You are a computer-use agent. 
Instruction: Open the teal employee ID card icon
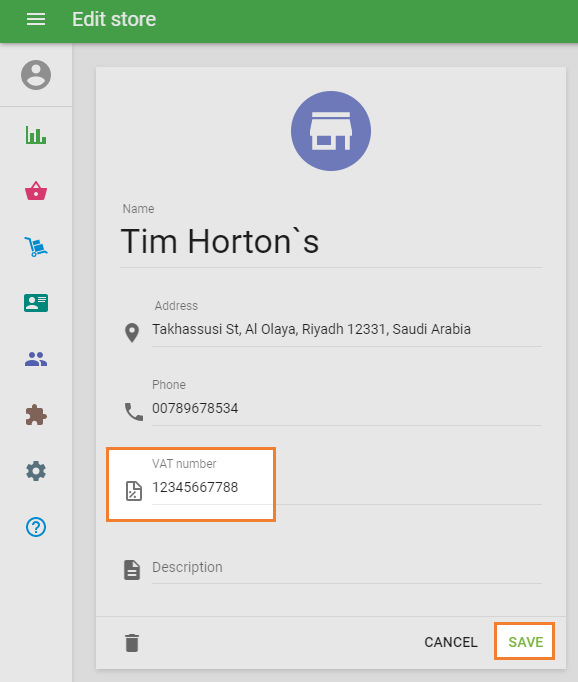(x=36, y=303)
